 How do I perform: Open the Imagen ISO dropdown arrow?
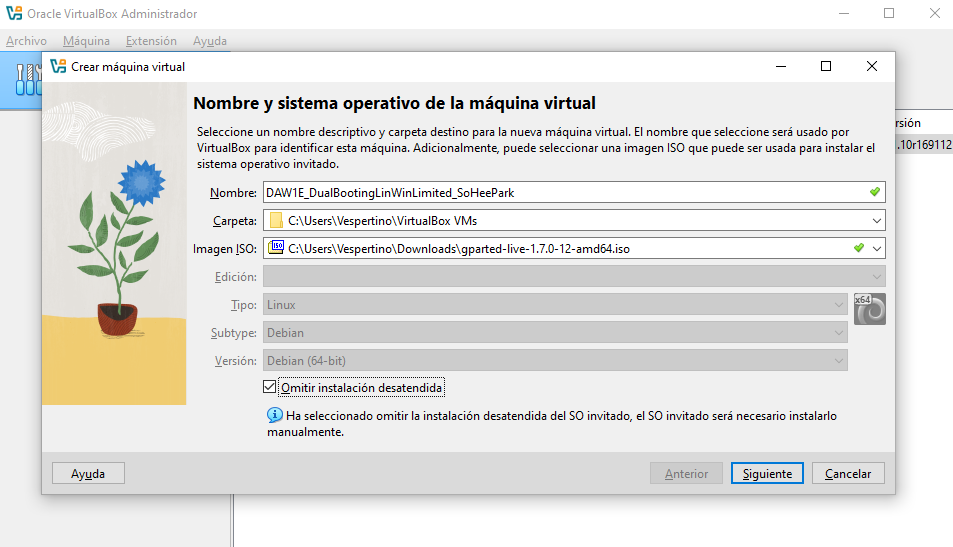click(x=876, y=249)
